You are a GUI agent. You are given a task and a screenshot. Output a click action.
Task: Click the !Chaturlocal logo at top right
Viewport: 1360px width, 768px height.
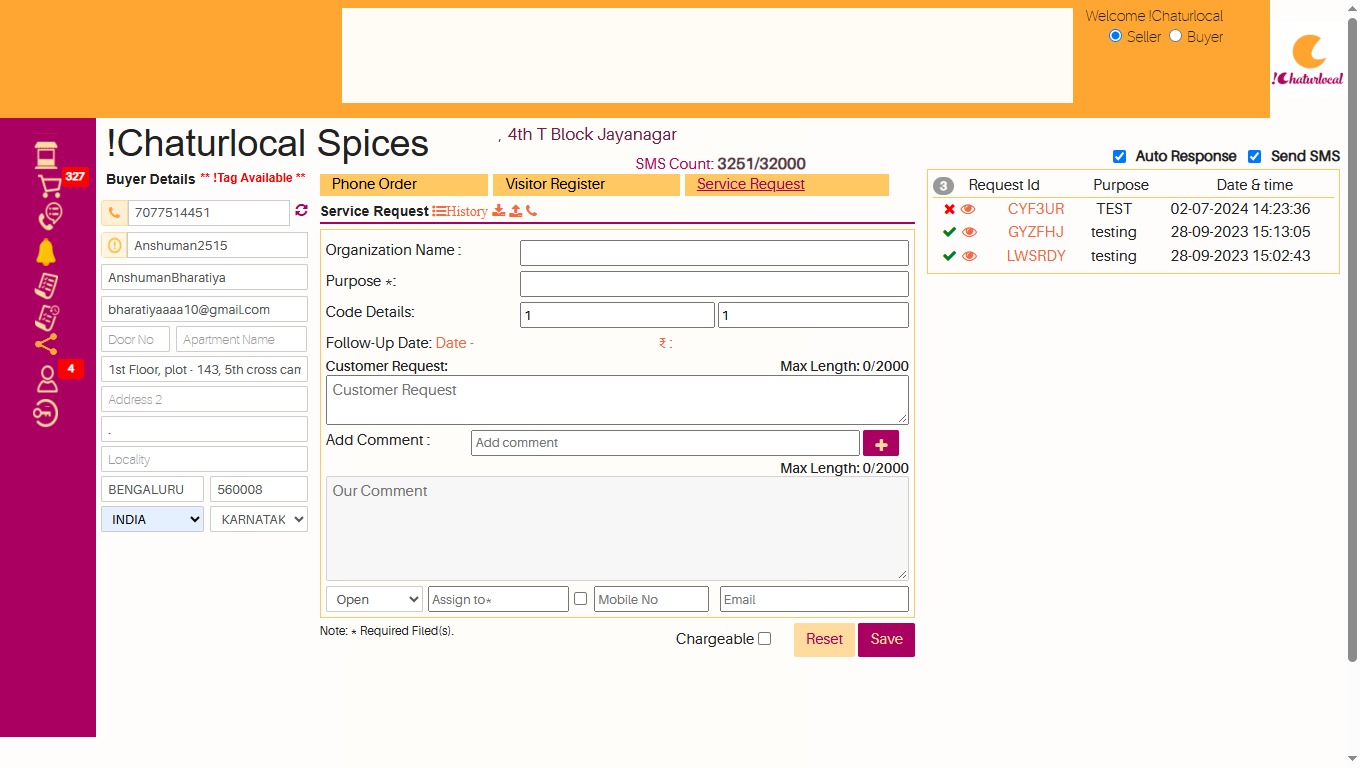tap(1308, 60)
